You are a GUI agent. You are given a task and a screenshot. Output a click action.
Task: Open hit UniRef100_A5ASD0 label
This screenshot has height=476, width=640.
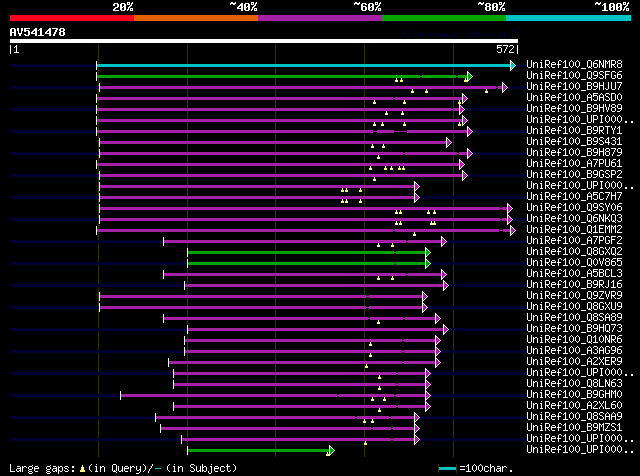point(574,98)
